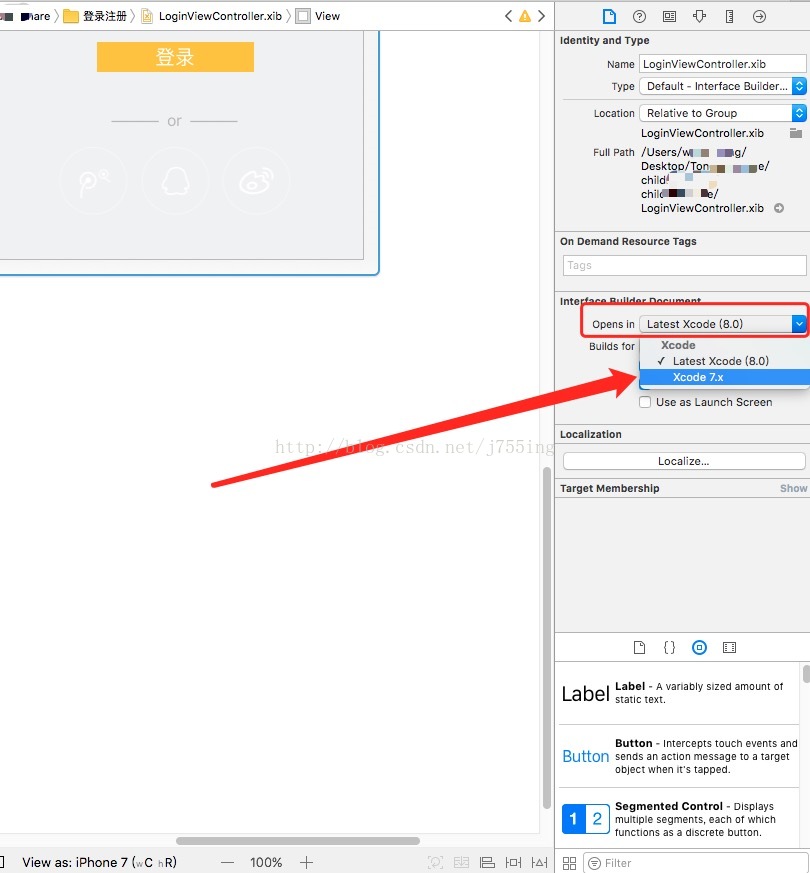This screenshot has height=873, width=810.
Task: Open the Identity inspector
Action: pyautogui.click(x=669, y=16)
